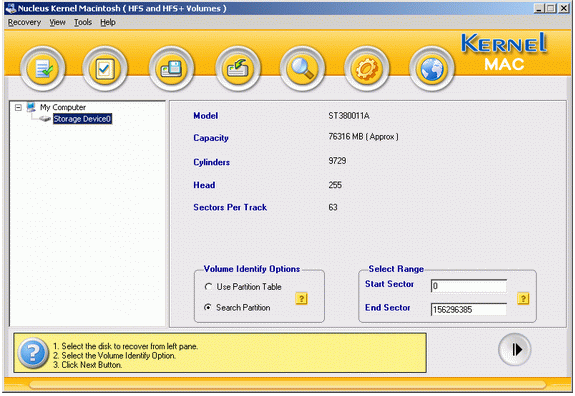Open the Tools menu
The width and height of the screenshot is (575, 396).
[x=83, y=22]
